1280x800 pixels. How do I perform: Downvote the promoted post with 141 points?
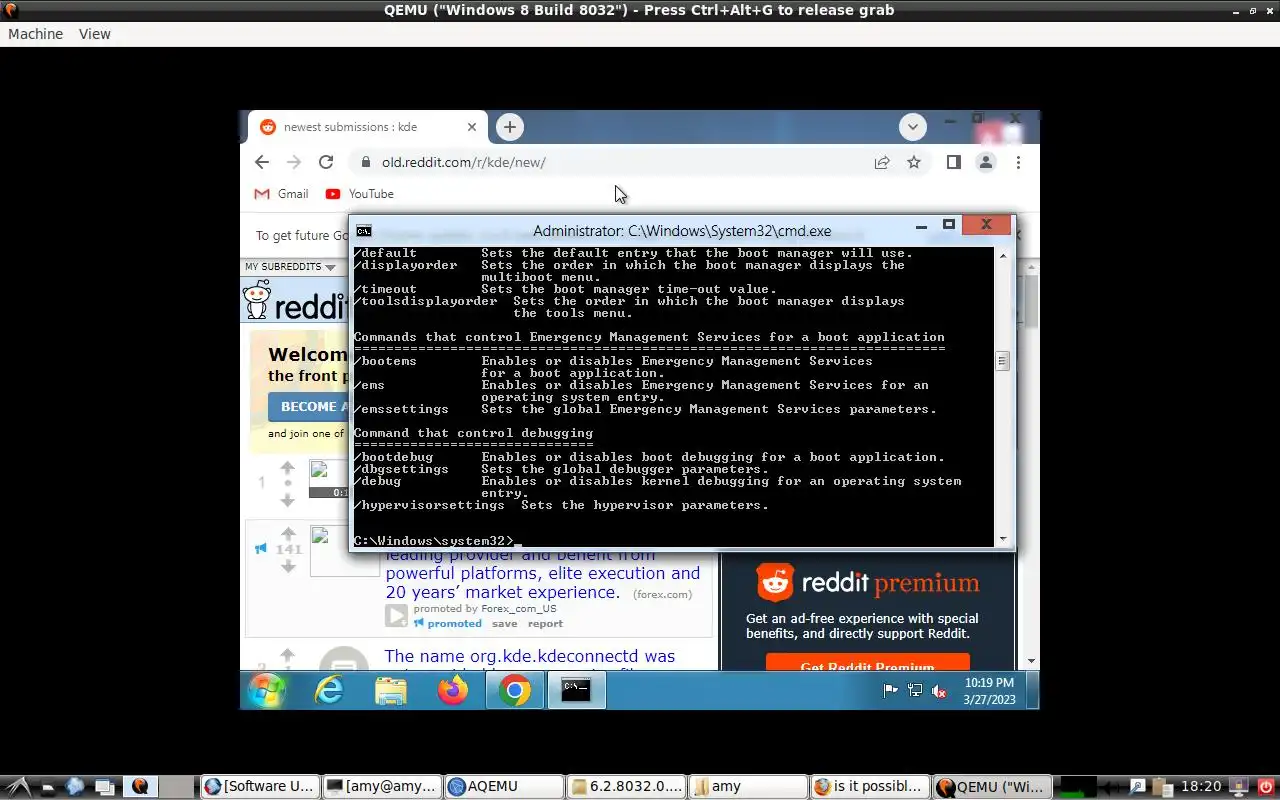tap(288, 566)
